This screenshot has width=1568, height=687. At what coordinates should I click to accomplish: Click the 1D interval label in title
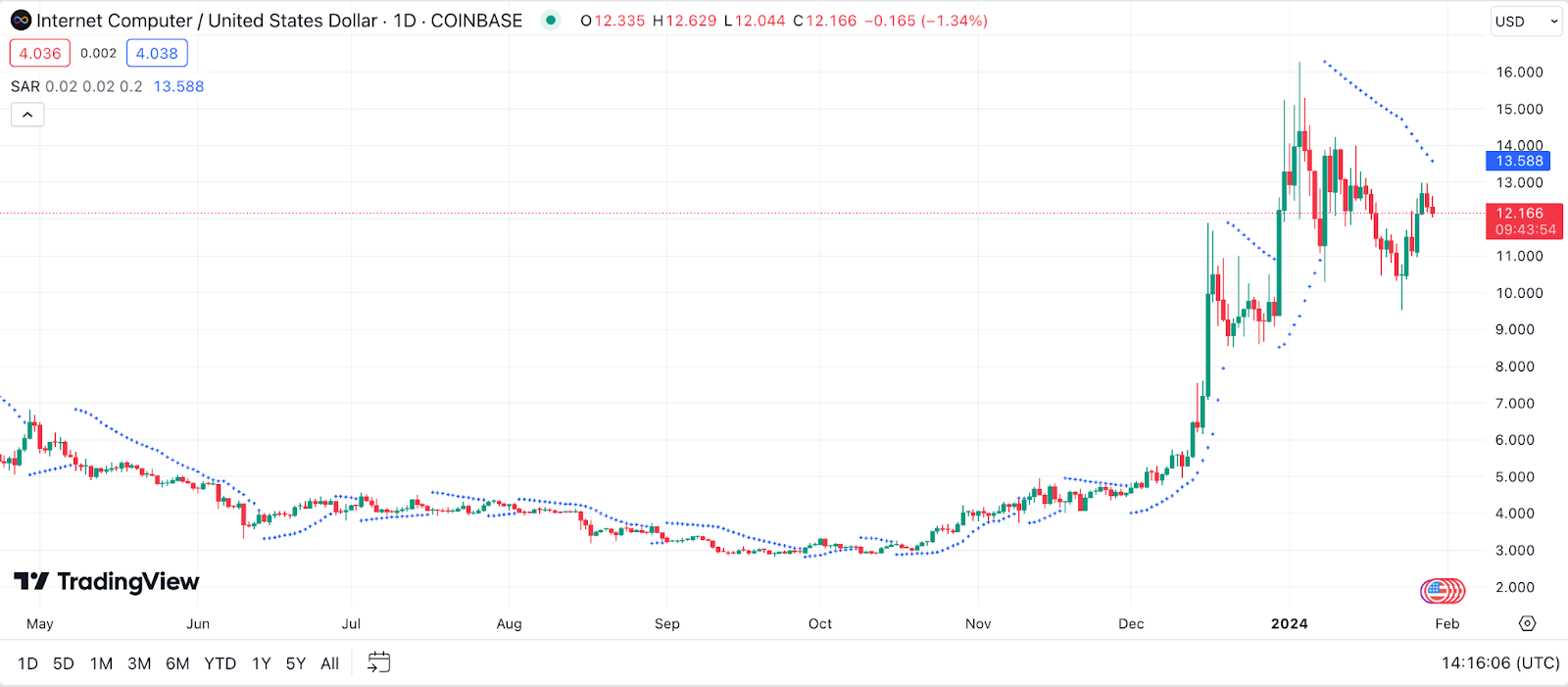(405, 21)
